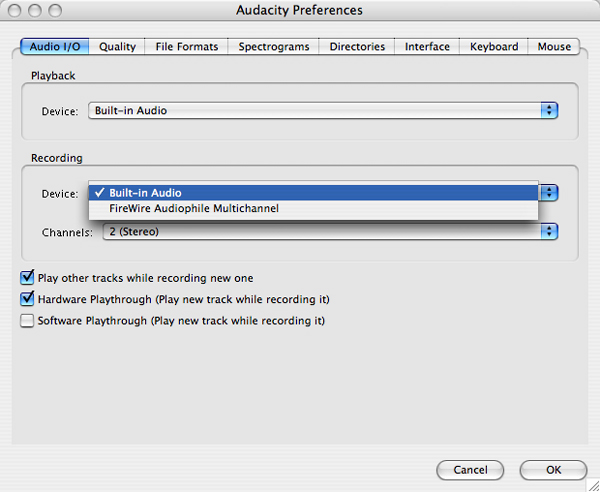Zoom the Audacity Preferences window

tap(55, 11)
